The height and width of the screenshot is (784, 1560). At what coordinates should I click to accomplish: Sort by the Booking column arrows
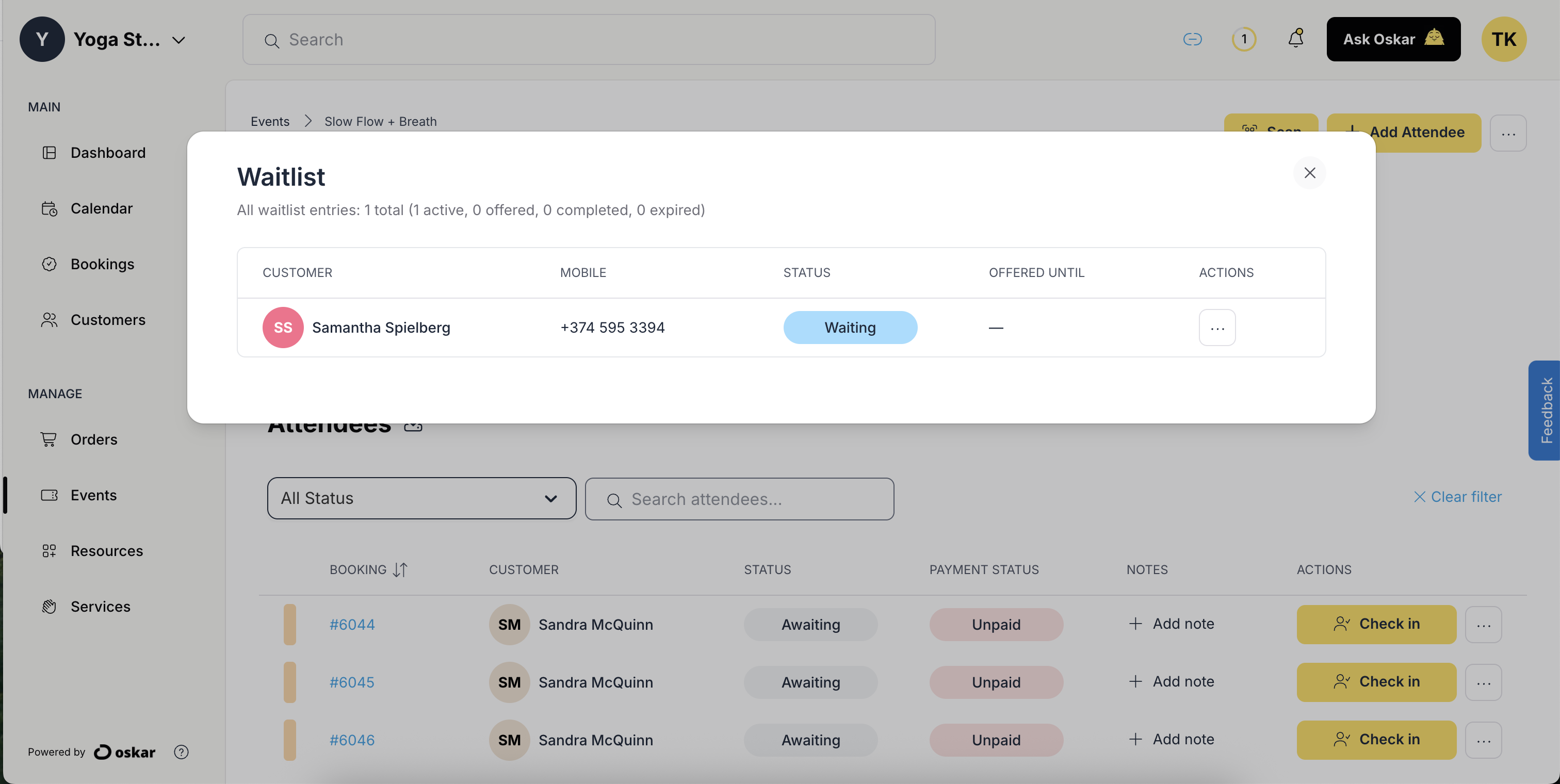click(400, 569)
